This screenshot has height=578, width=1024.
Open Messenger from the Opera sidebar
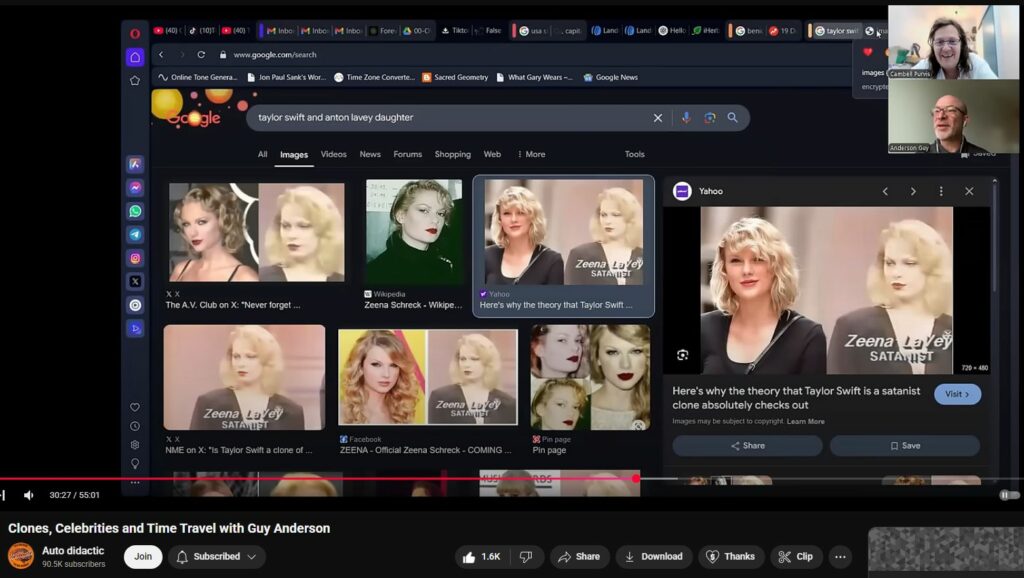click(x=135, y=187)
